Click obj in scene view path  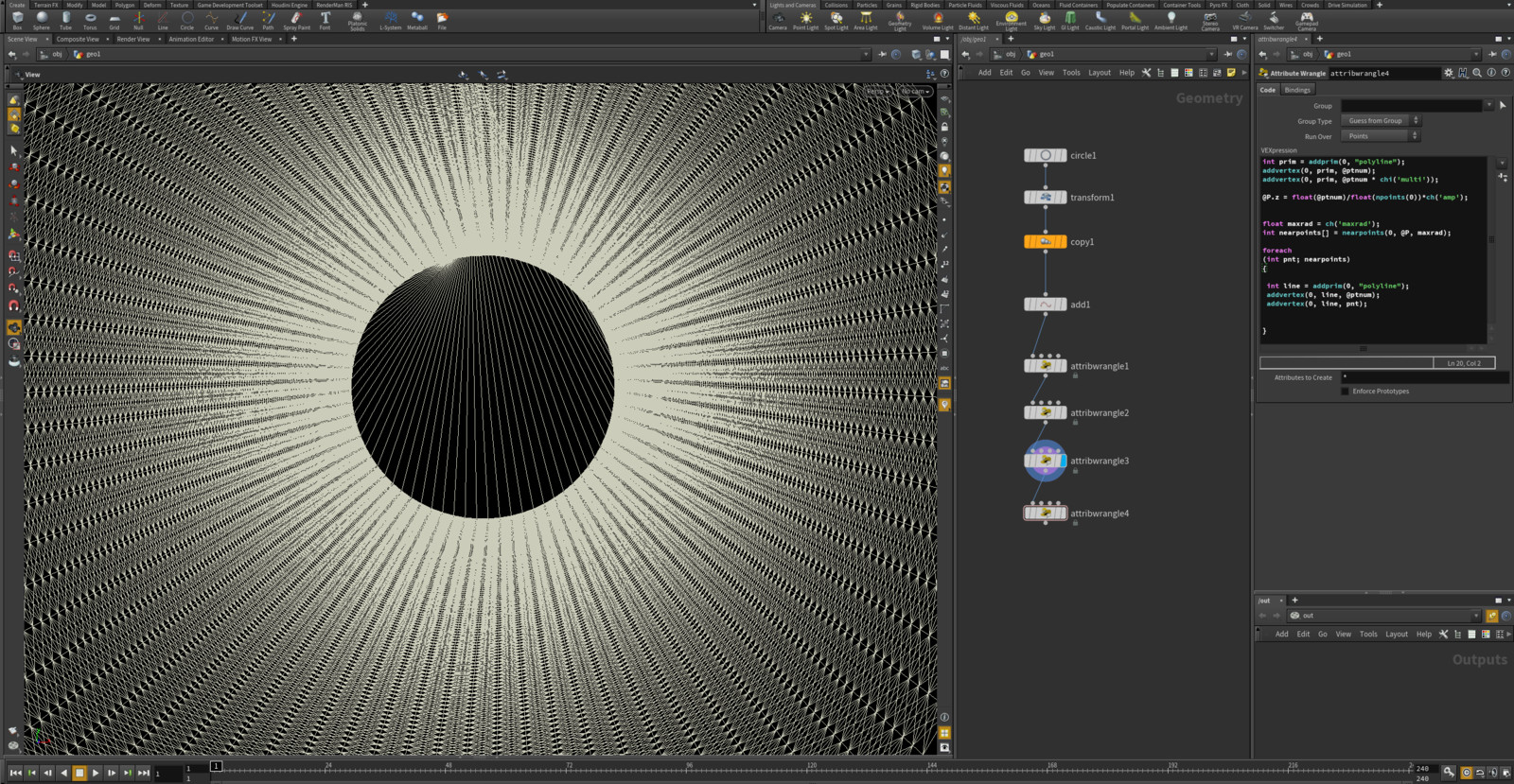57,54
